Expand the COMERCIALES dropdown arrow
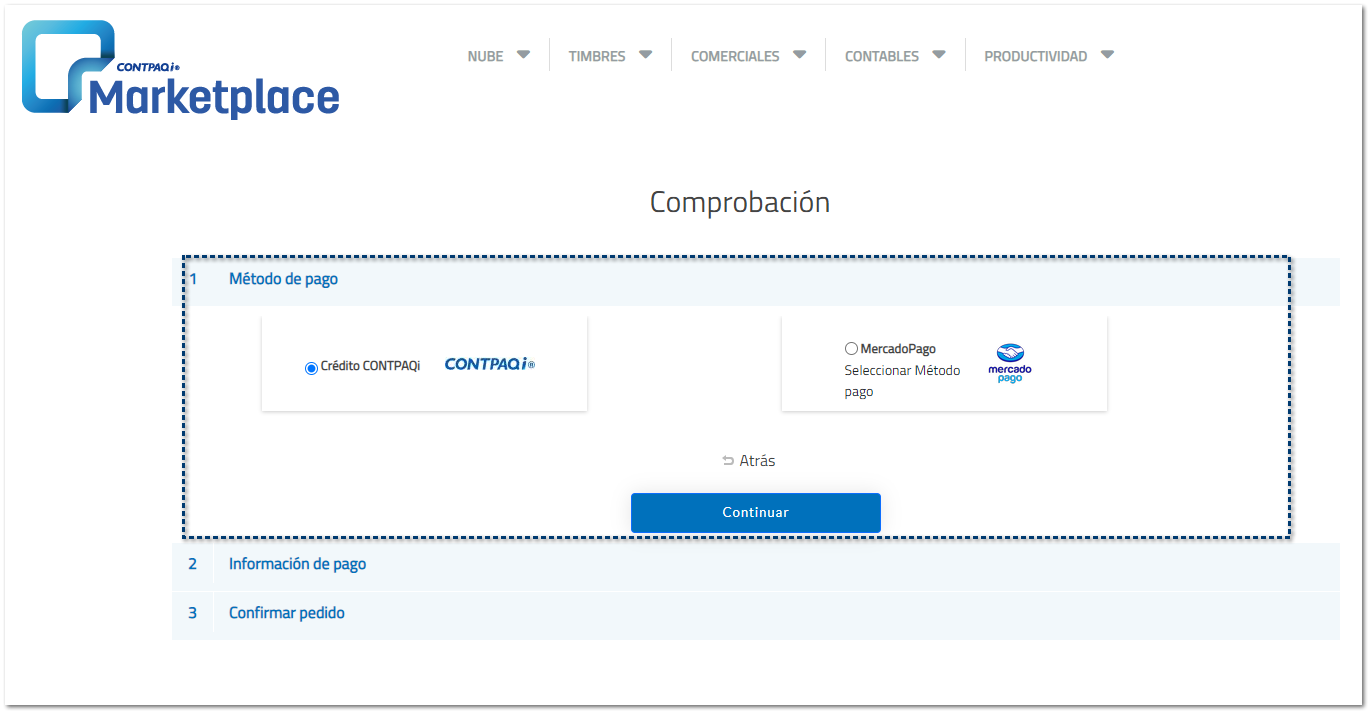Image resolution: width=1371 pixels, height=714 pixels. (799, 55)
